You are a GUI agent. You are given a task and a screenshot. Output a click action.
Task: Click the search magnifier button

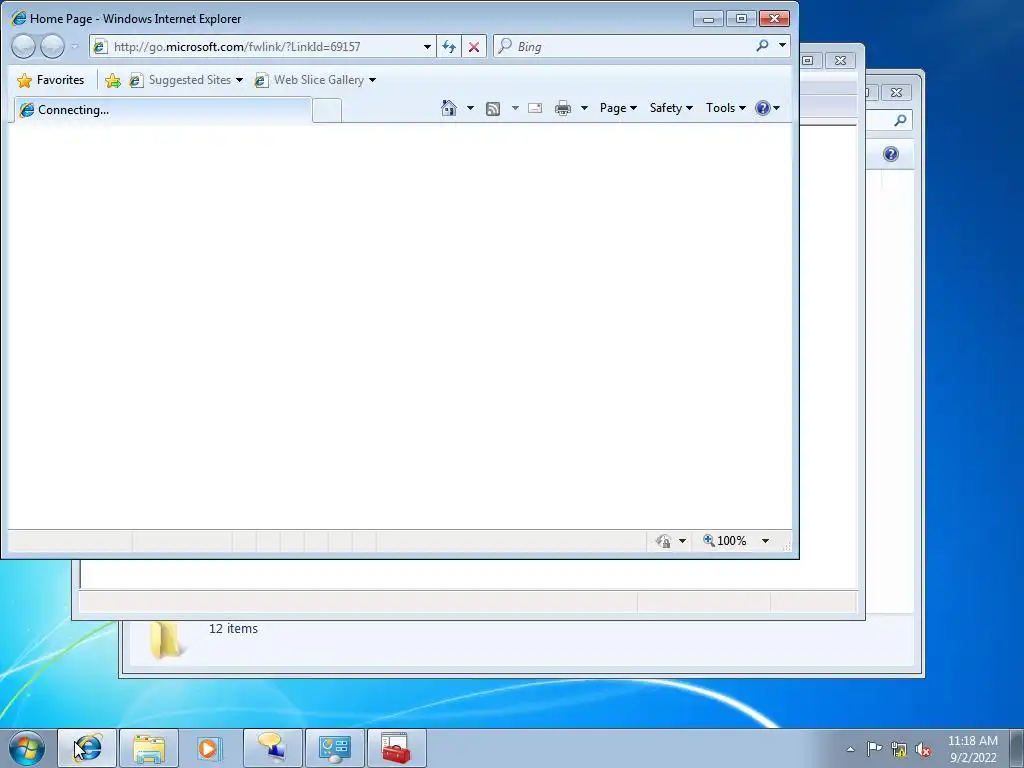point(762,46)
